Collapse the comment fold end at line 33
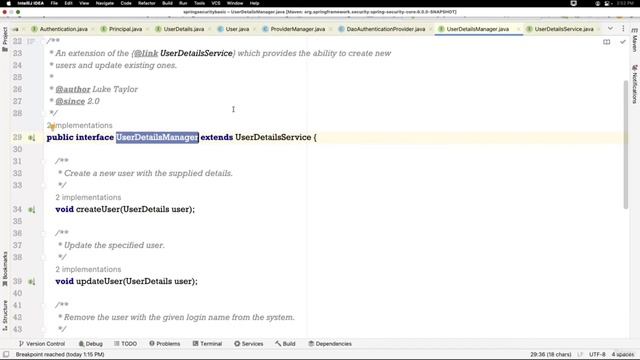The width and height of the screenshot is (640, 360). (x=43, y=185)
